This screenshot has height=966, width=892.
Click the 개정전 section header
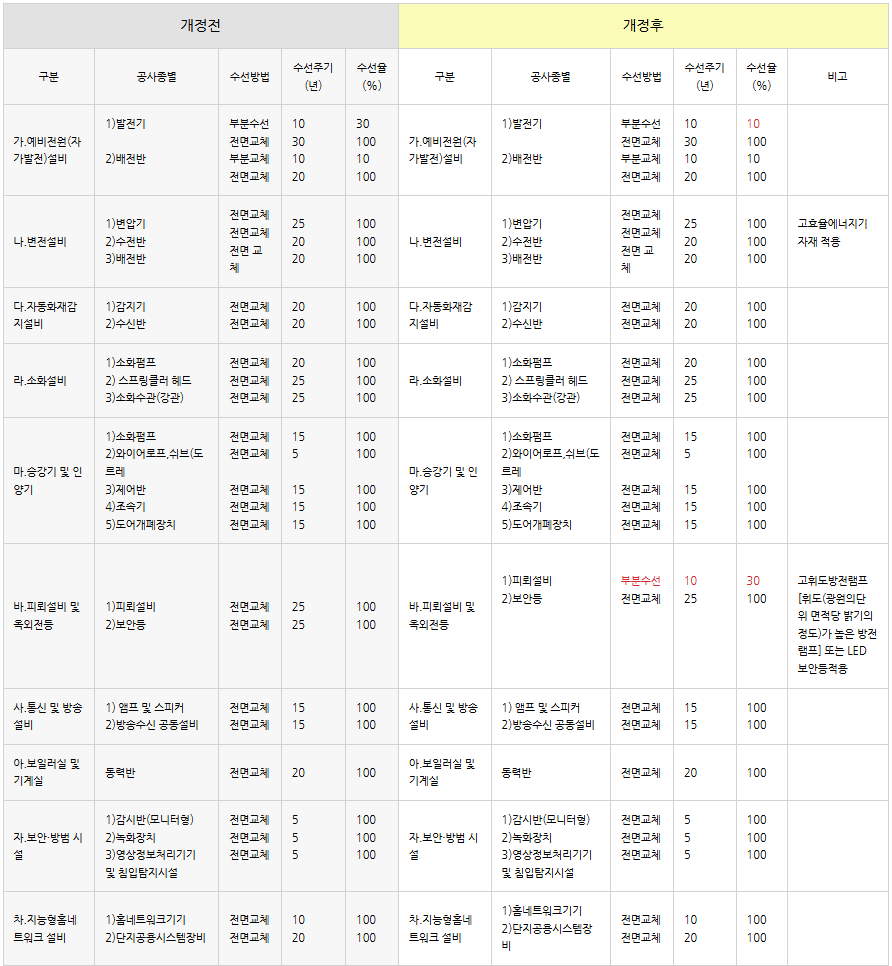pyautogui.click(x=200, y=25)
